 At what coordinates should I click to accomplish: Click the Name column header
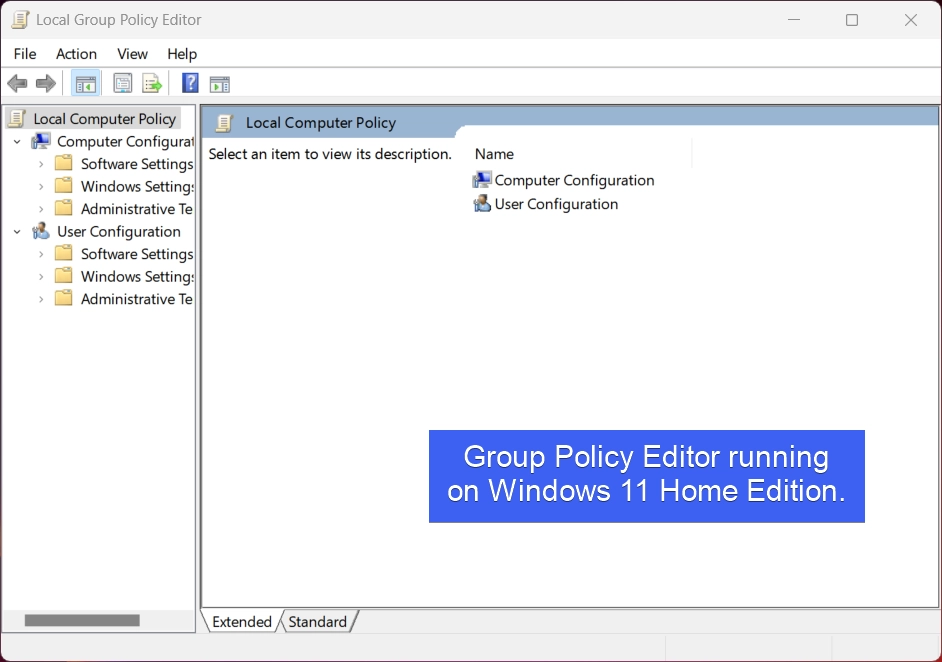[581, 154]
